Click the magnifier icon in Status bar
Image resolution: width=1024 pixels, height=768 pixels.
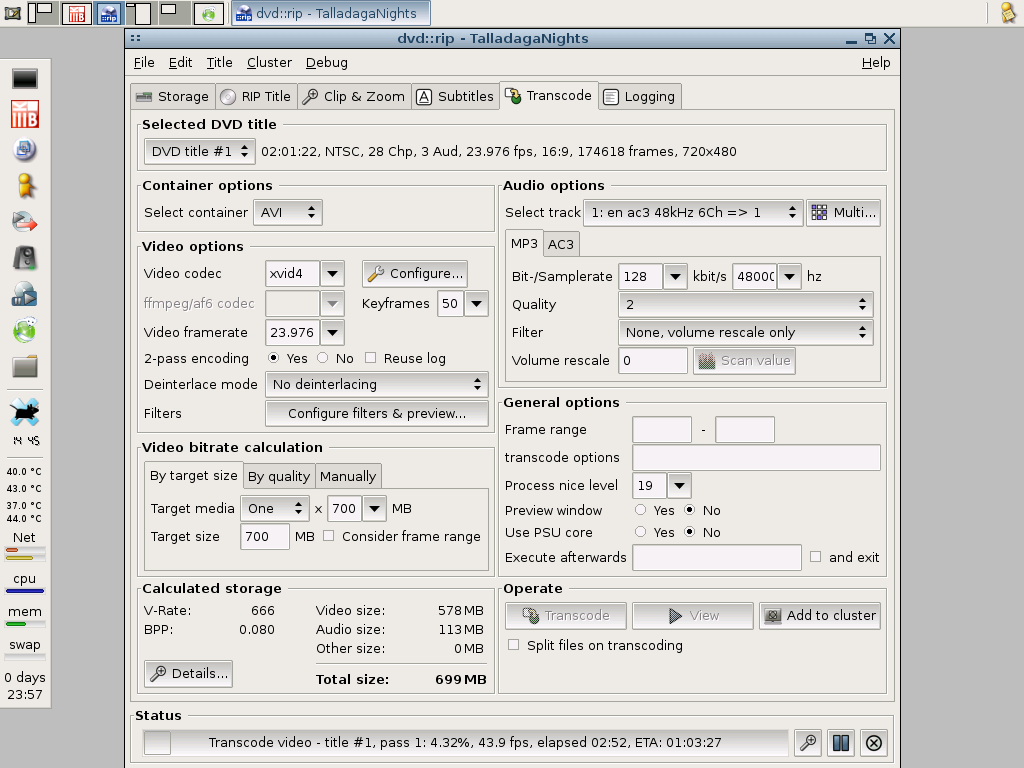(808, 743)
